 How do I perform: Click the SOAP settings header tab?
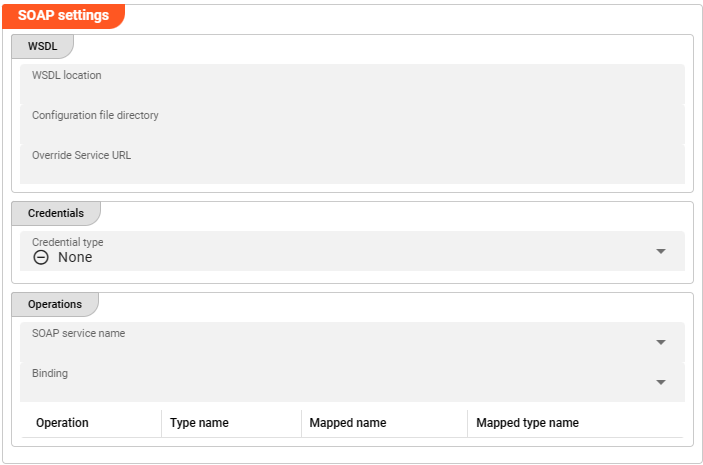coord(64,15)
